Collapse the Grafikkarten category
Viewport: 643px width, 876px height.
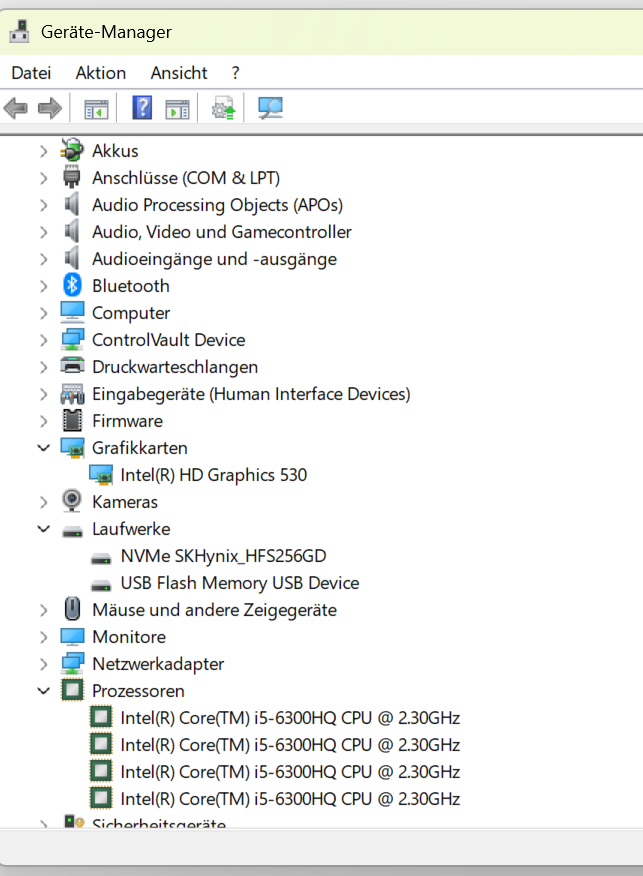[44, 448]
